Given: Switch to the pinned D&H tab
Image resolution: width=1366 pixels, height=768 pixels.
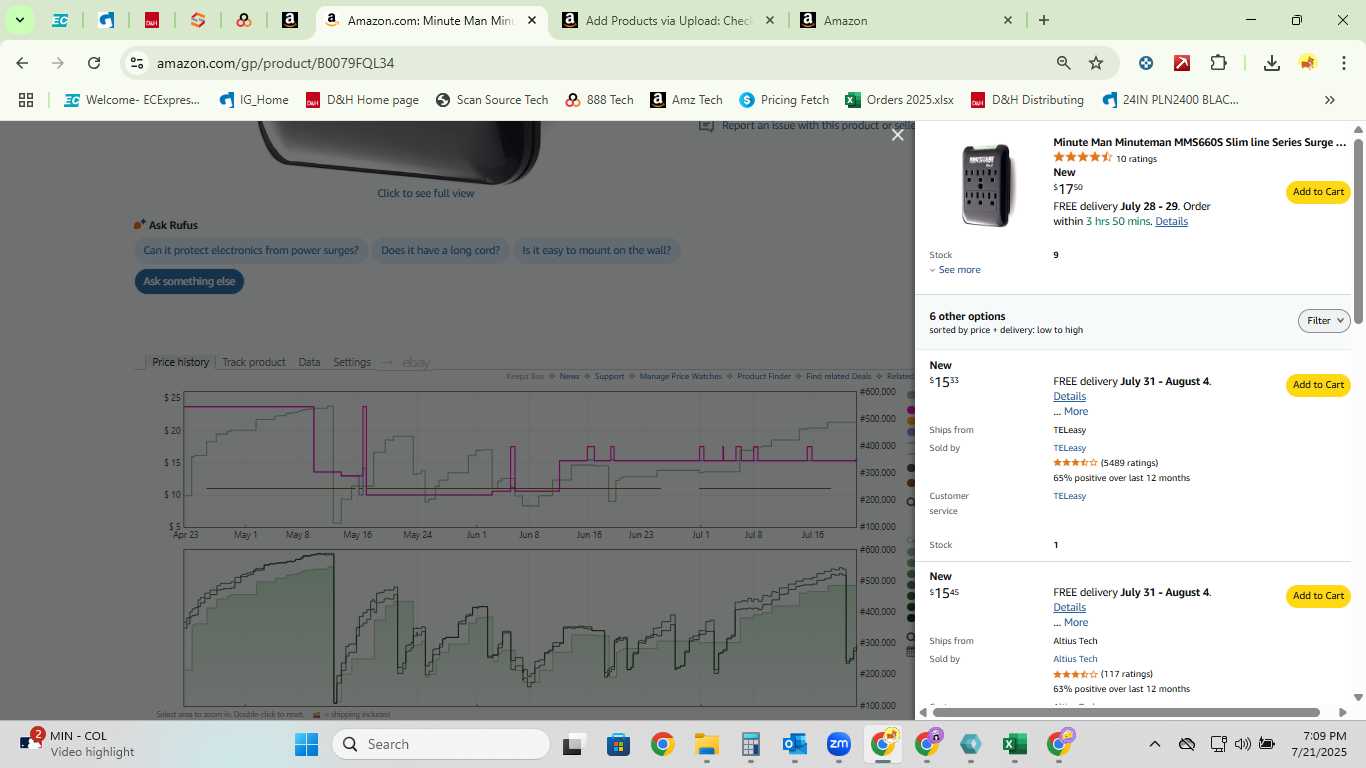Looking at the screenshot, I should point(152,20).
